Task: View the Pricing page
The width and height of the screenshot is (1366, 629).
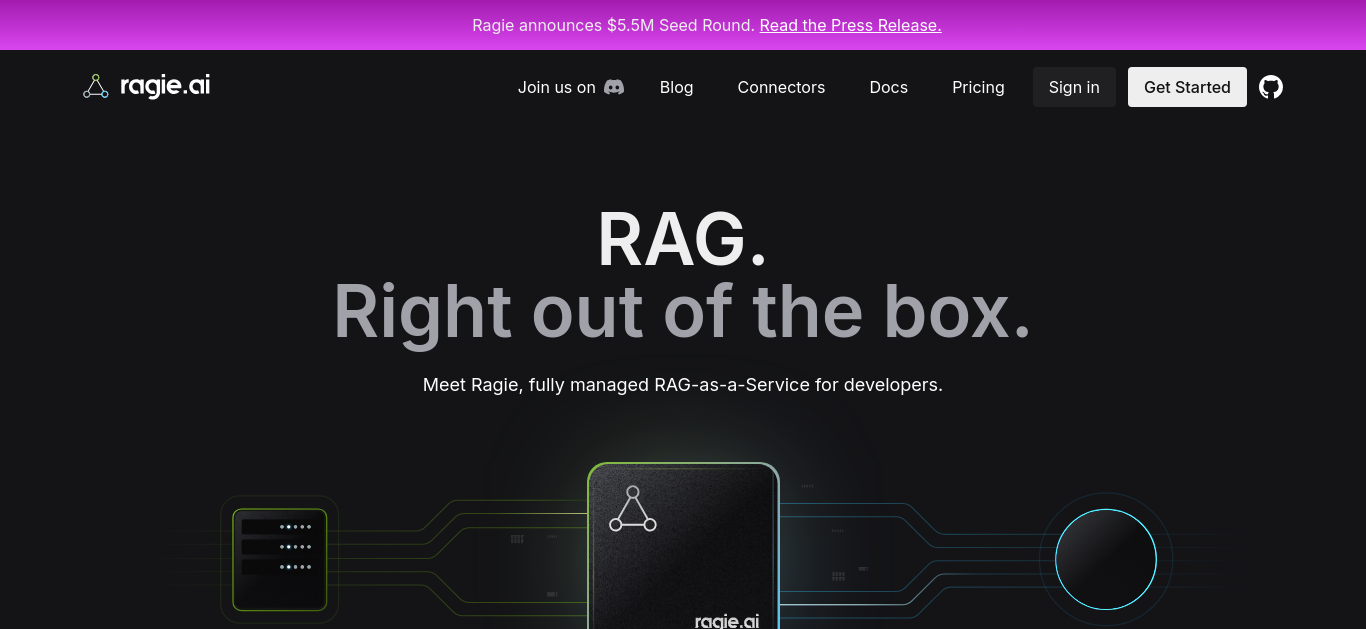Action: [x=978, y=87]
